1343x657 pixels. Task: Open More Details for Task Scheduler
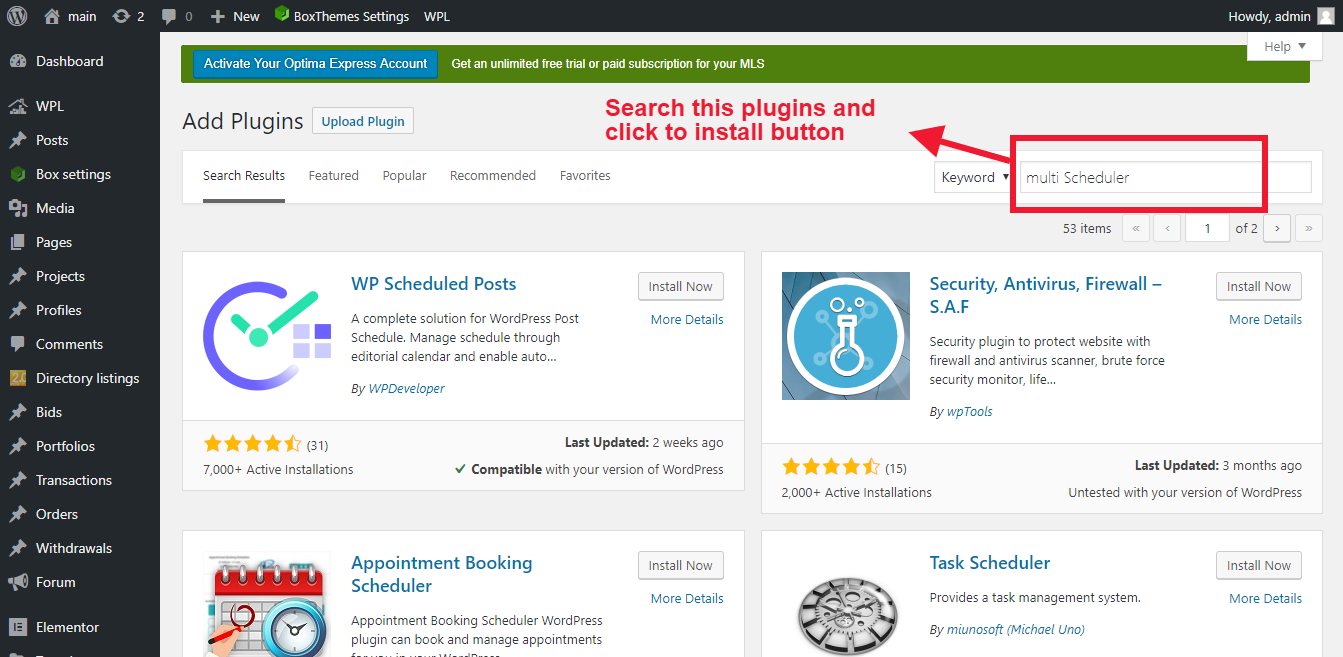[1266, 599]
